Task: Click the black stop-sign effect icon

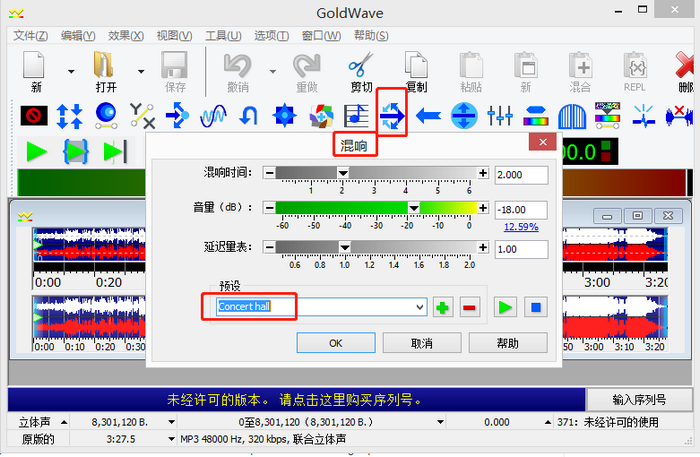Action: [34, 116]
